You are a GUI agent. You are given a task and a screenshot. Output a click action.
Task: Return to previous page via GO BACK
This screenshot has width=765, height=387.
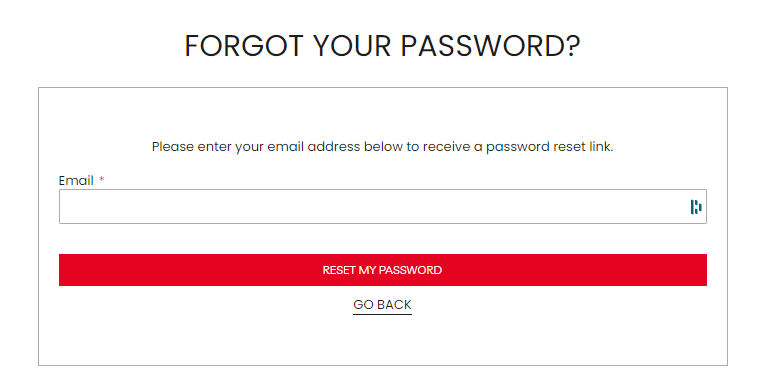[382, 305]
